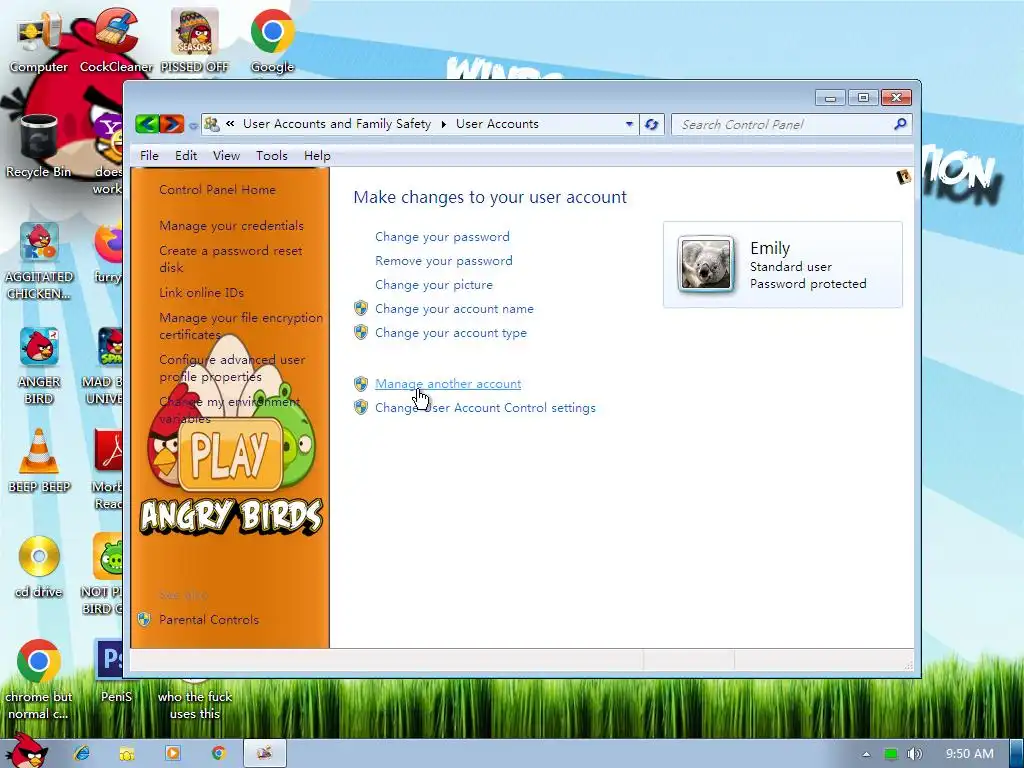Click User Accounts and Family Safety breadcrumb

(336, 124)
